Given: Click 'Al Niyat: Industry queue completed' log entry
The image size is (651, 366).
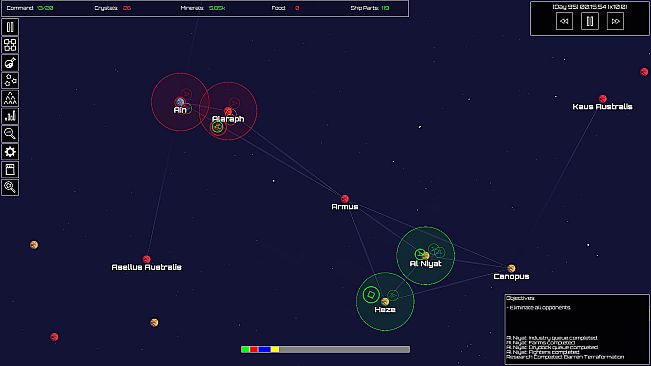Looking at the screenshot, I should (x=552, y=338).
